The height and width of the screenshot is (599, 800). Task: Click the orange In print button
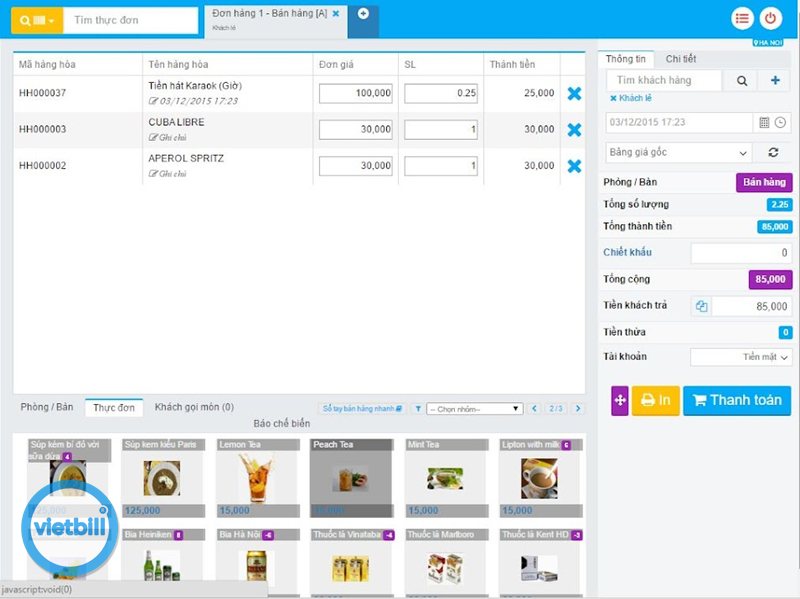click(x=655, y=400)
